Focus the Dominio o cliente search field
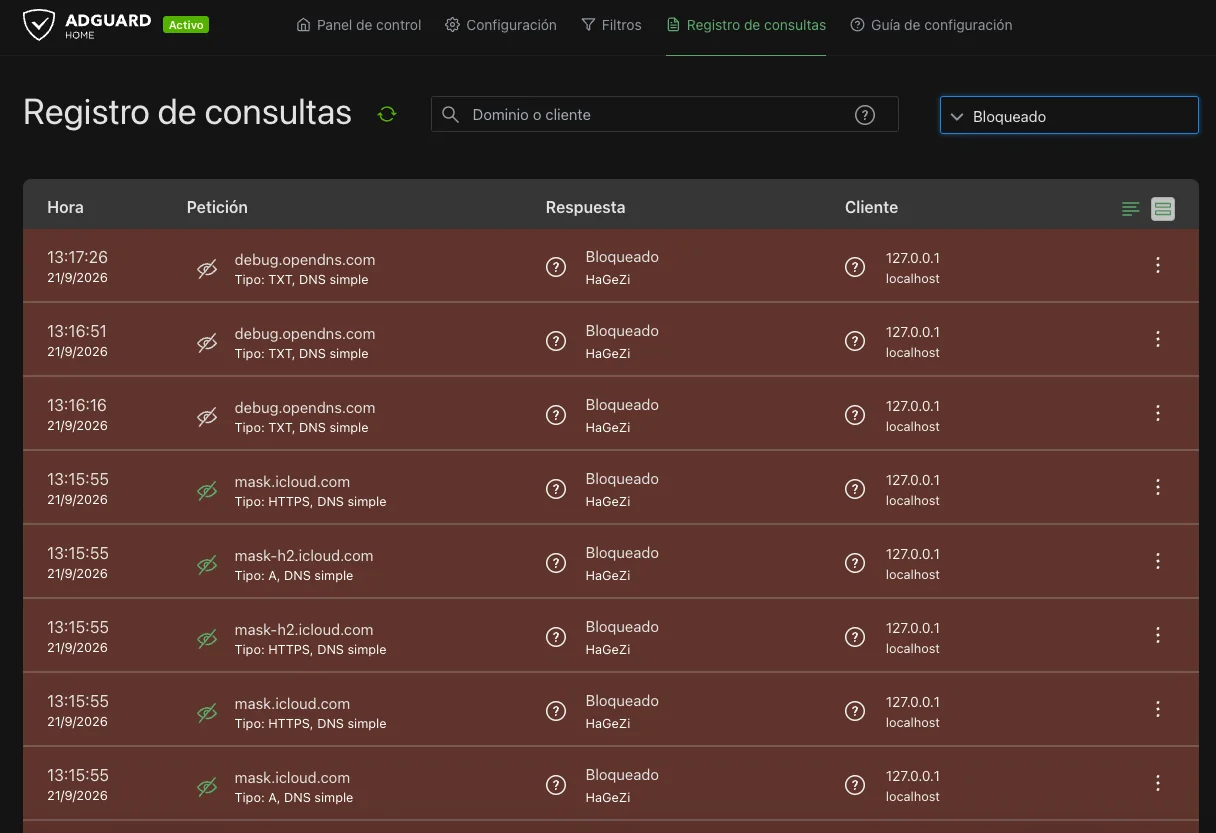This screenshot has height=833, width=1216. pos(665,115)
